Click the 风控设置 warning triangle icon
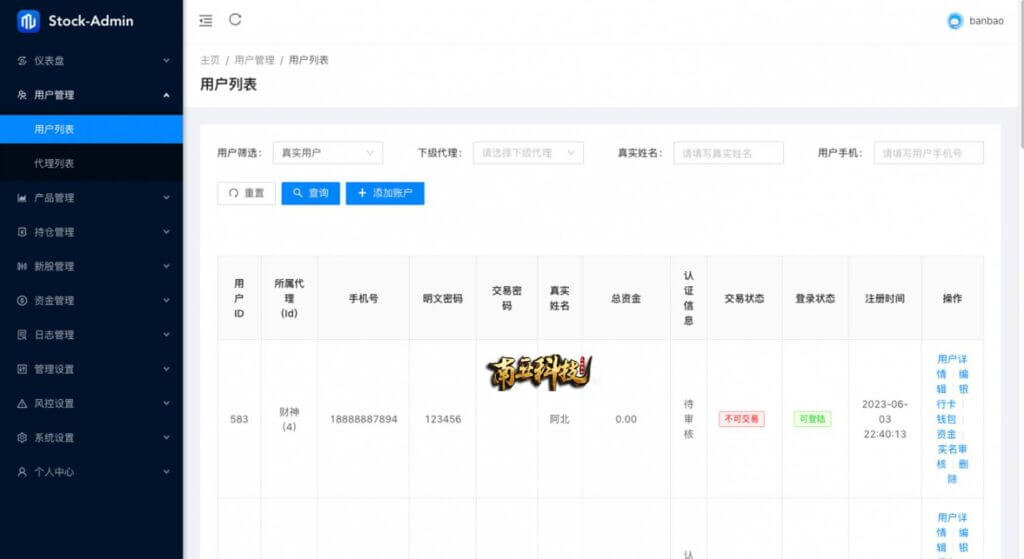Screen dimensions: 1024x559 (22, 404)
